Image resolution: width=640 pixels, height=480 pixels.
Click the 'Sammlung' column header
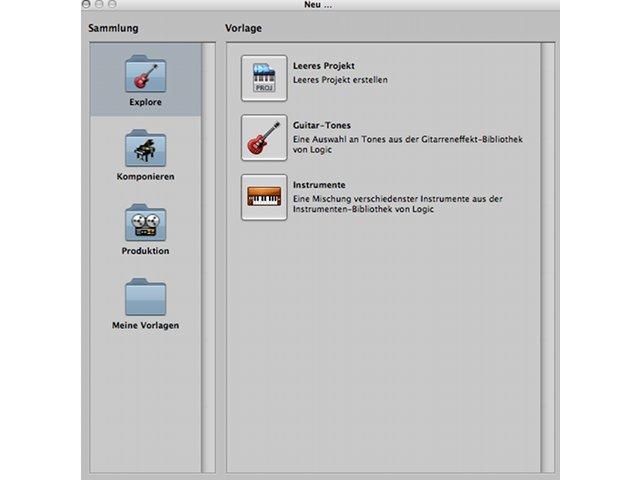(x=113, y=28)
